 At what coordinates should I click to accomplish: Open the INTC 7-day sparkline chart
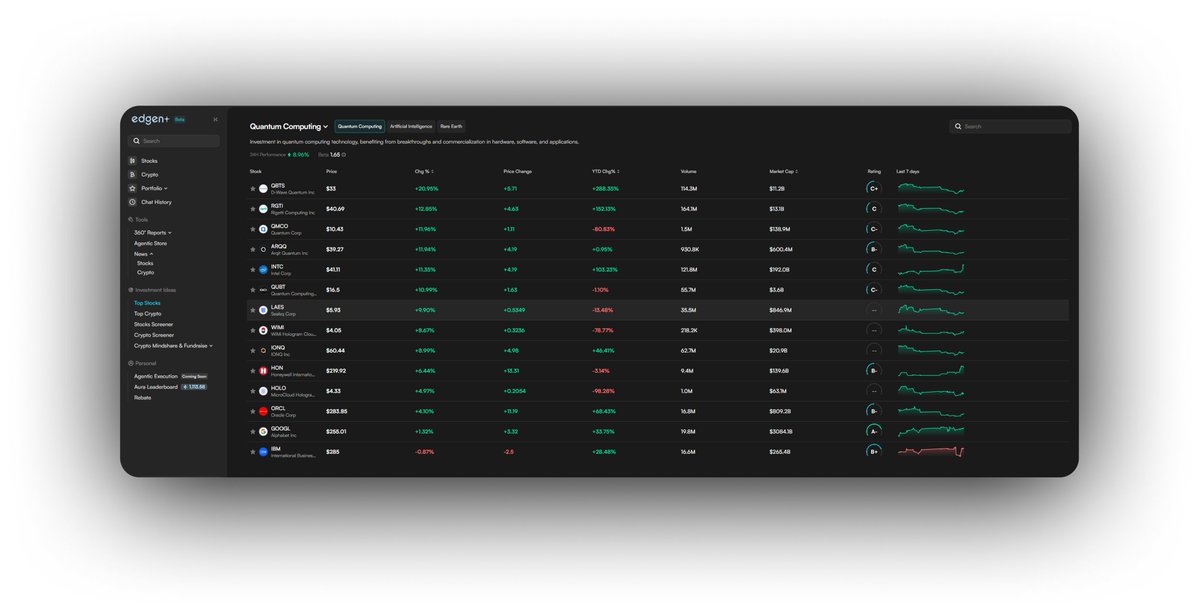pyautogui.click(x=931, y=269)
